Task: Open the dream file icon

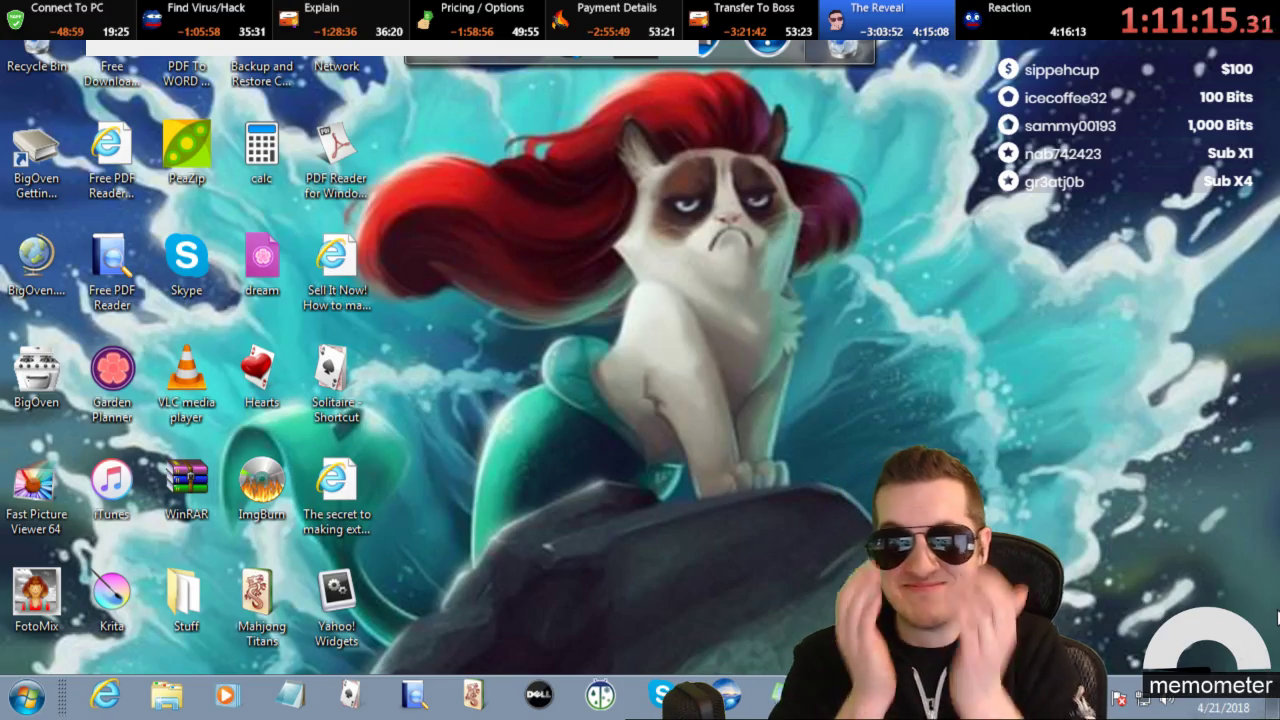Action: tap(261, 265)
